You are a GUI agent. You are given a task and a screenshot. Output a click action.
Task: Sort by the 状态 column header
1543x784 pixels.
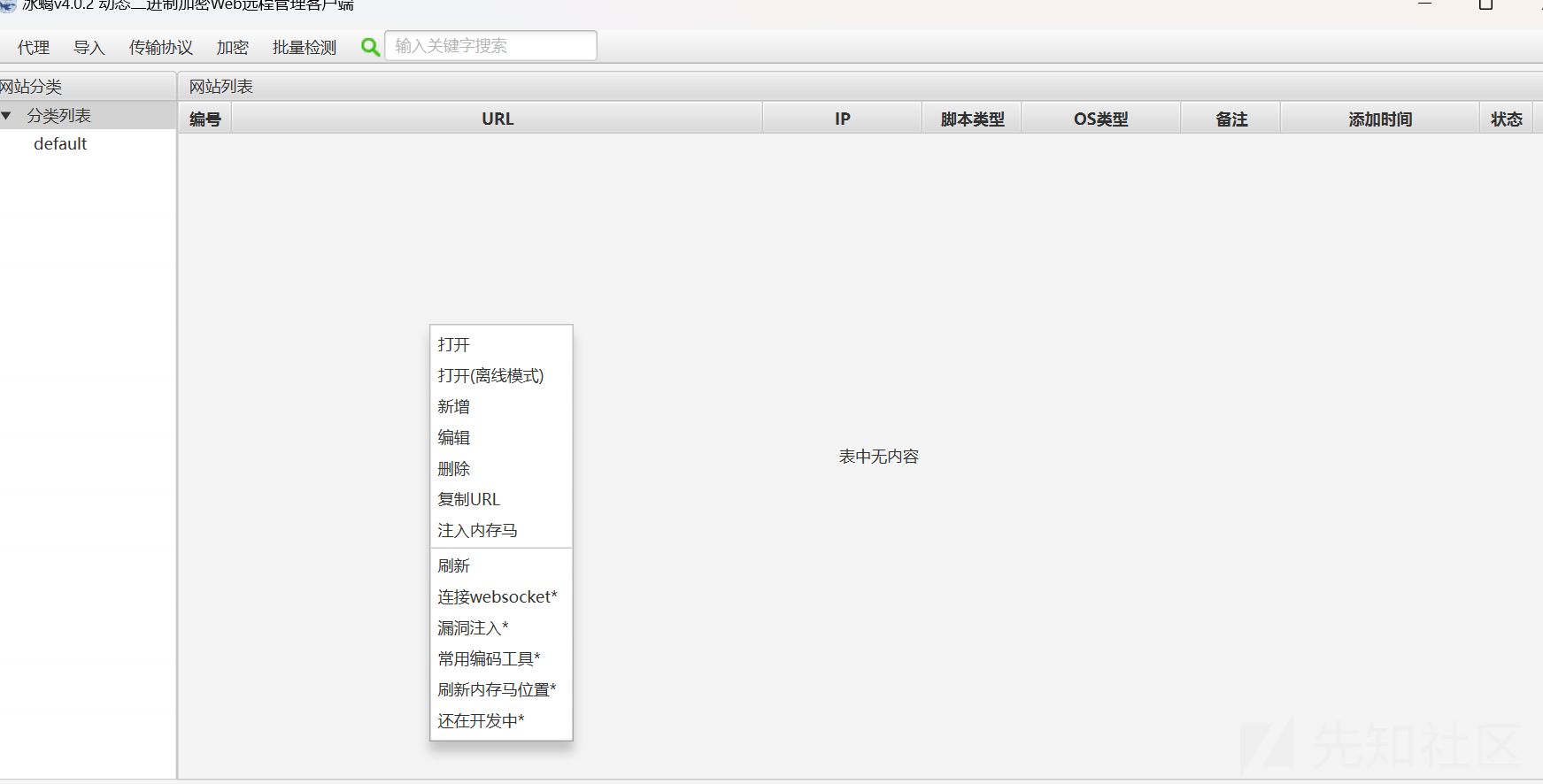(1507, 119)
